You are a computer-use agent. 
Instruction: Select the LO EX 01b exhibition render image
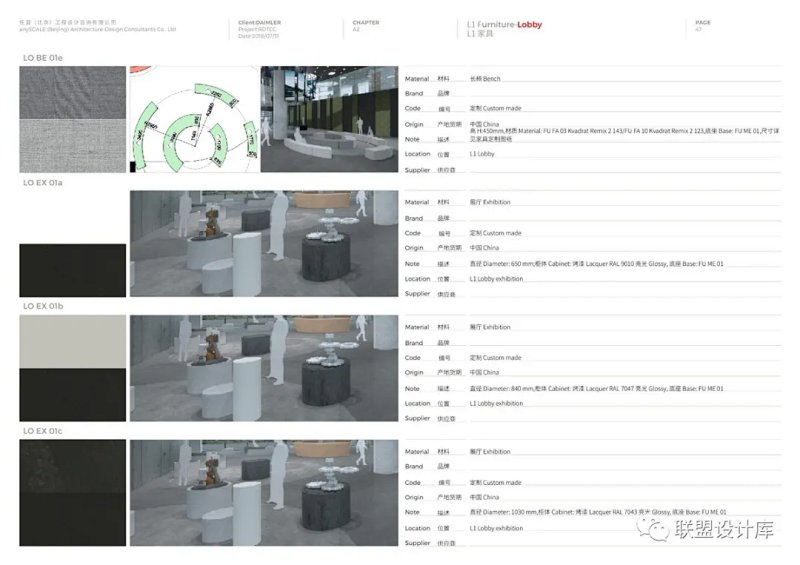pos(264,368)
